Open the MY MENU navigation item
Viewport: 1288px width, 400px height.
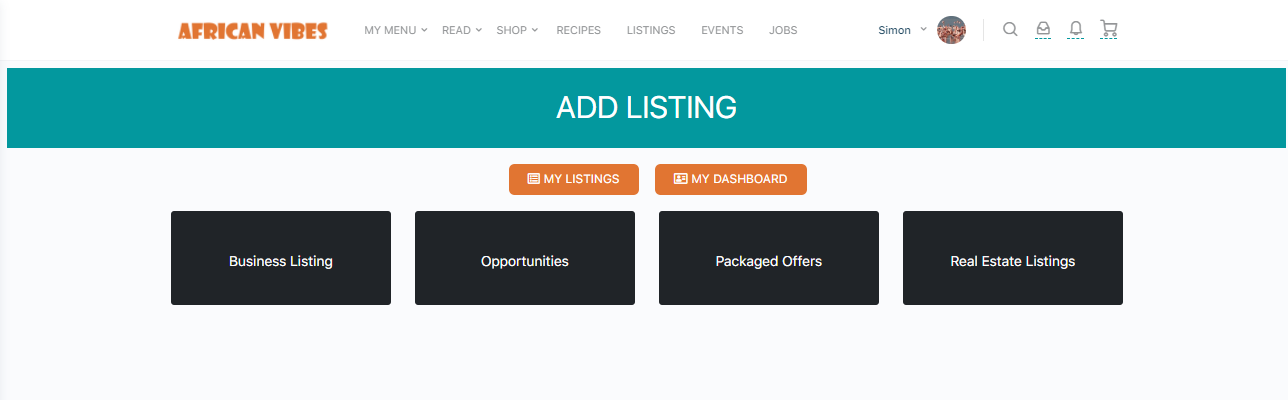coord(390,30)
